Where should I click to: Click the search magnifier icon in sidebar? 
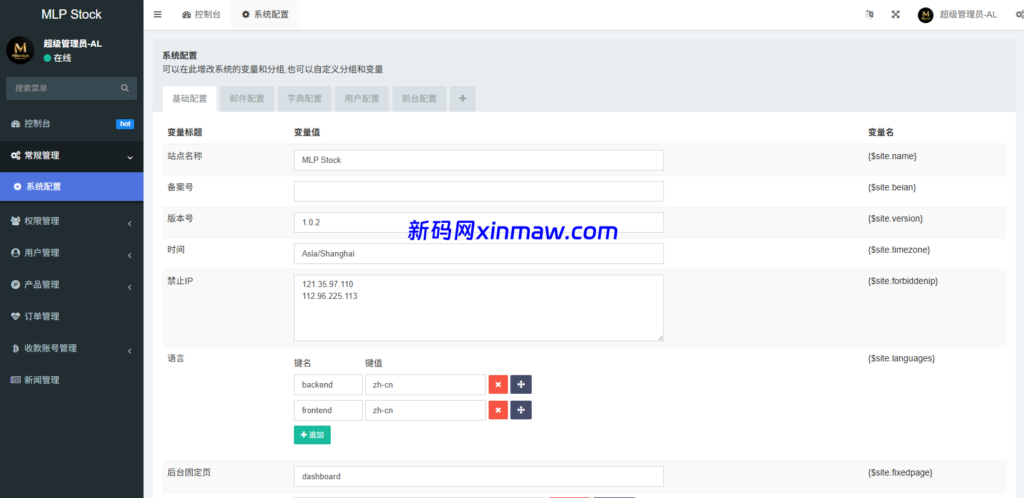pos(125,88)
